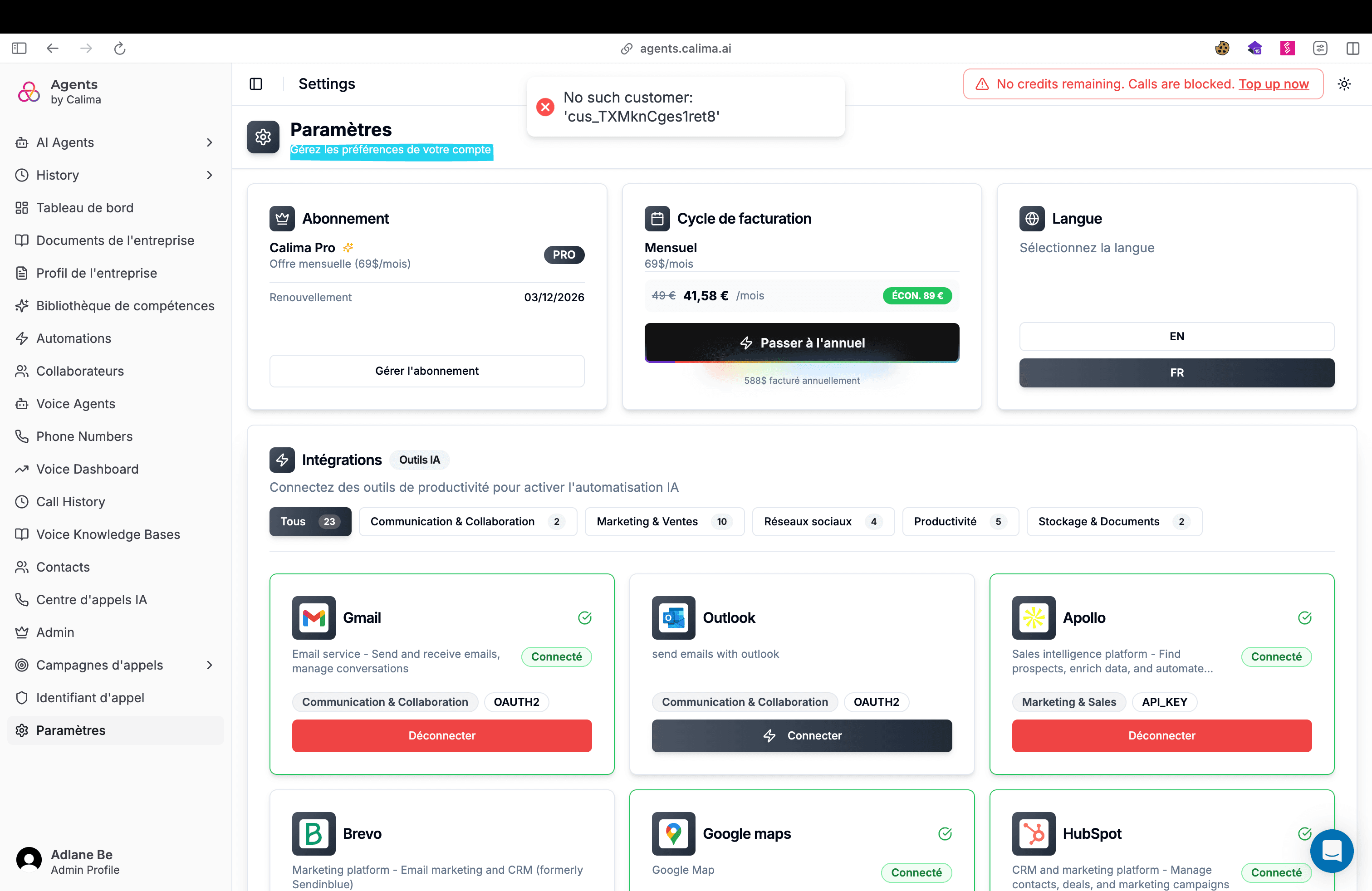This screenshot has width=1372, height=891.
Task: Expand the Campagnes d'appels chevron
Action: (x=209, y=665)
